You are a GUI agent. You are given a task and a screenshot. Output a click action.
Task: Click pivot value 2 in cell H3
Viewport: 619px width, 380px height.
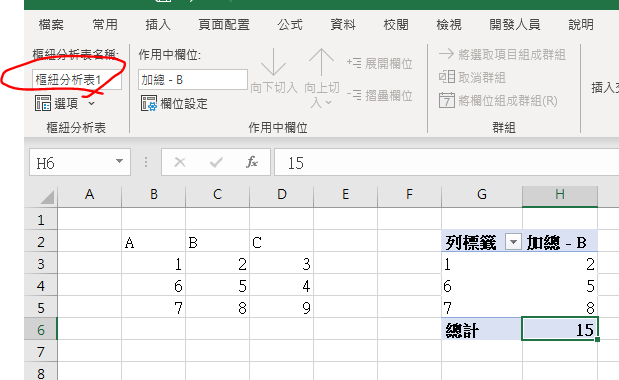560,264
